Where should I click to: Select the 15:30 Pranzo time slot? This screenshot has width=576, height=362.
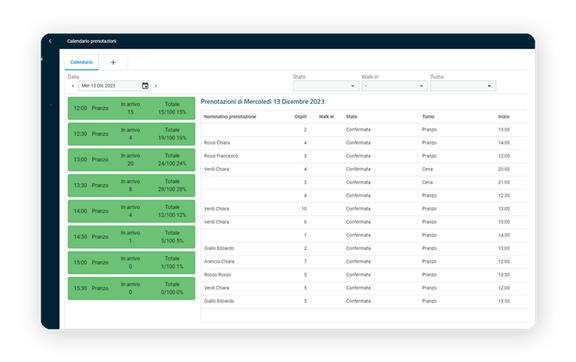tap(132, 288)
